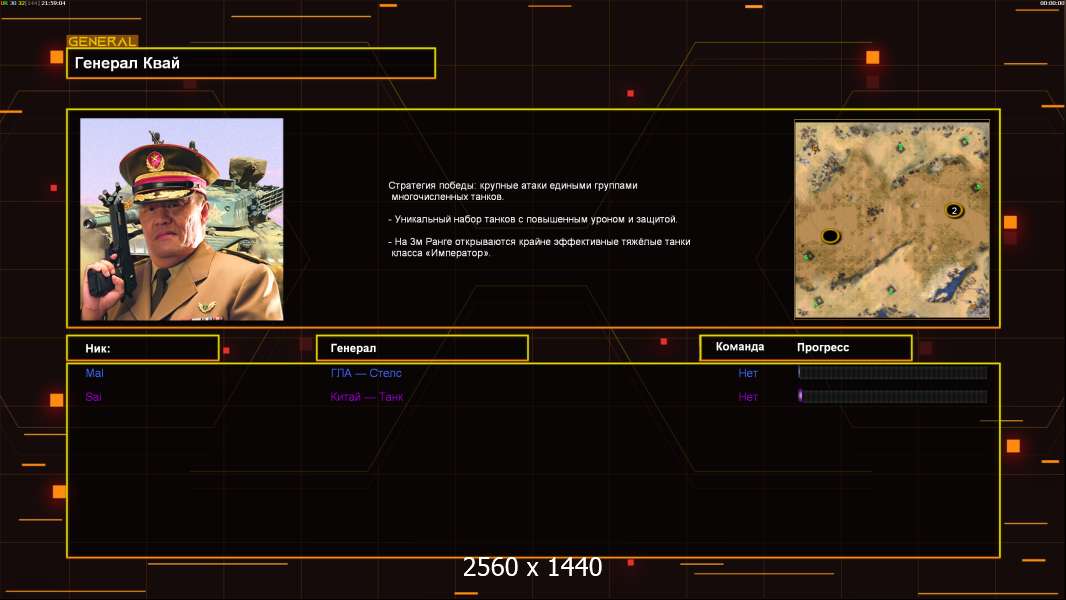Click General Kwai's portrait image

click(182, 219)
